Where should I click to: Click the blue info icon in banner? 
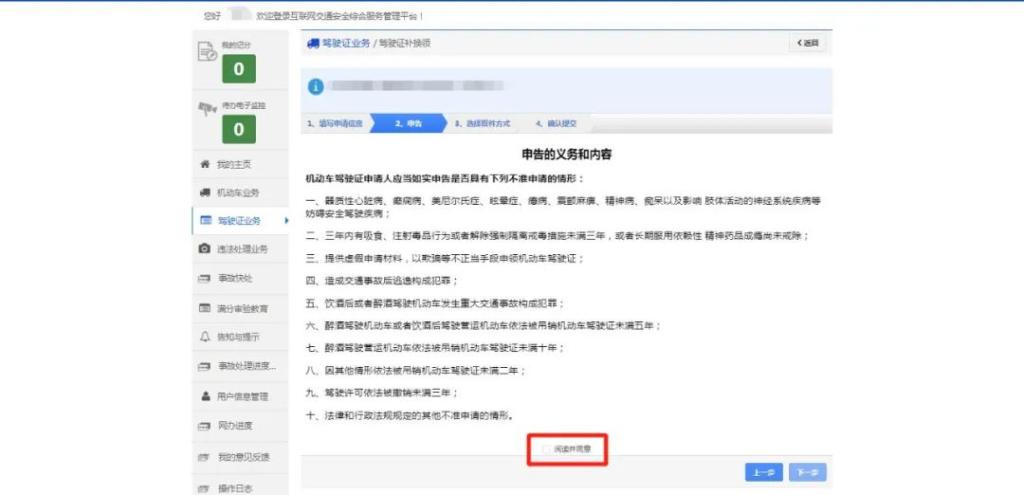coord(315,86)
